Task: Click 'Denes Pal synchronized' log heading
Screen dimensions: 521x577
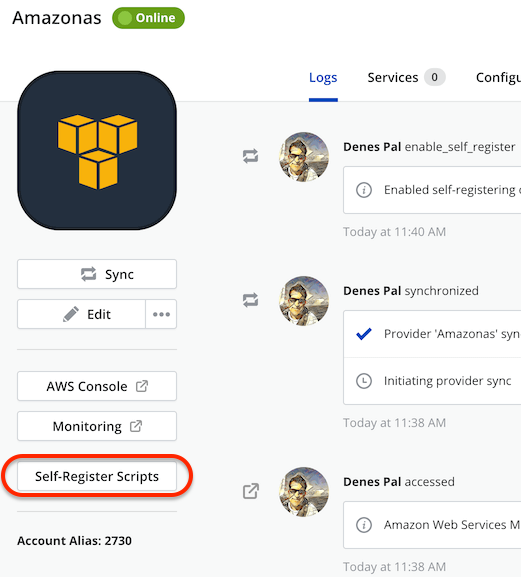Action: pyautogui.click(x=411, y=291)
